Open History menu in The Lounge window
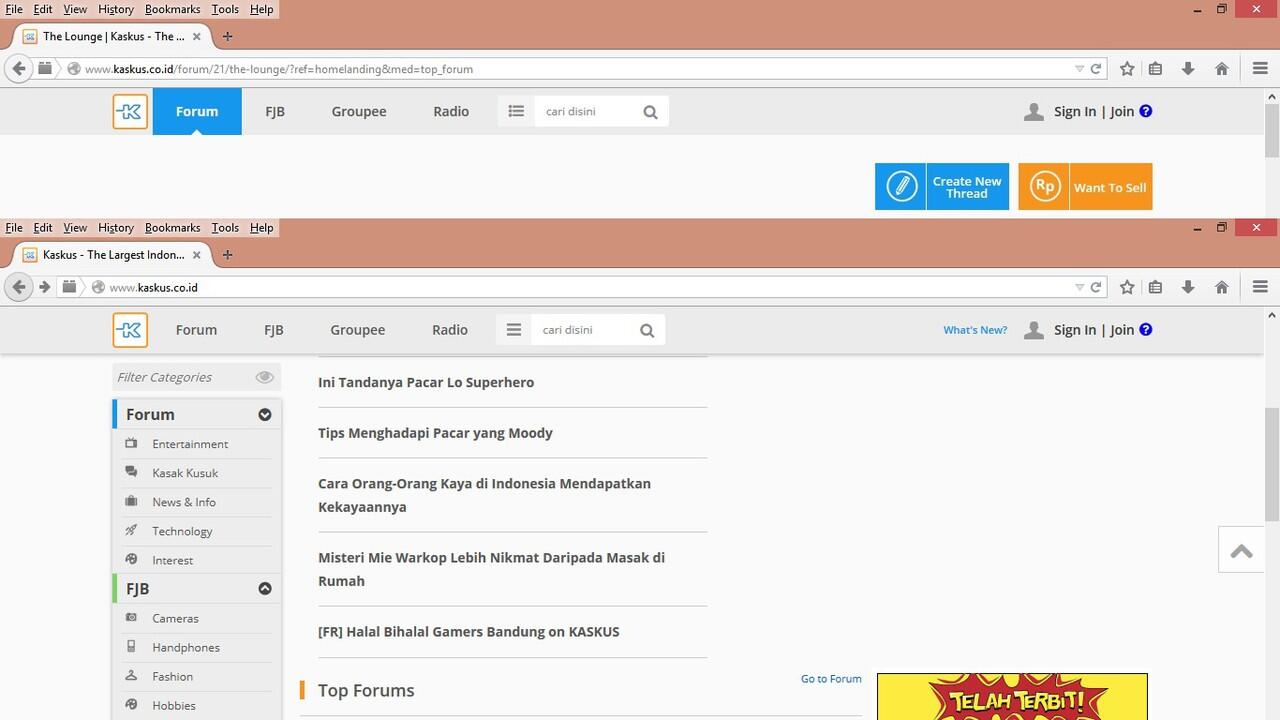 [x=116, y=9]
